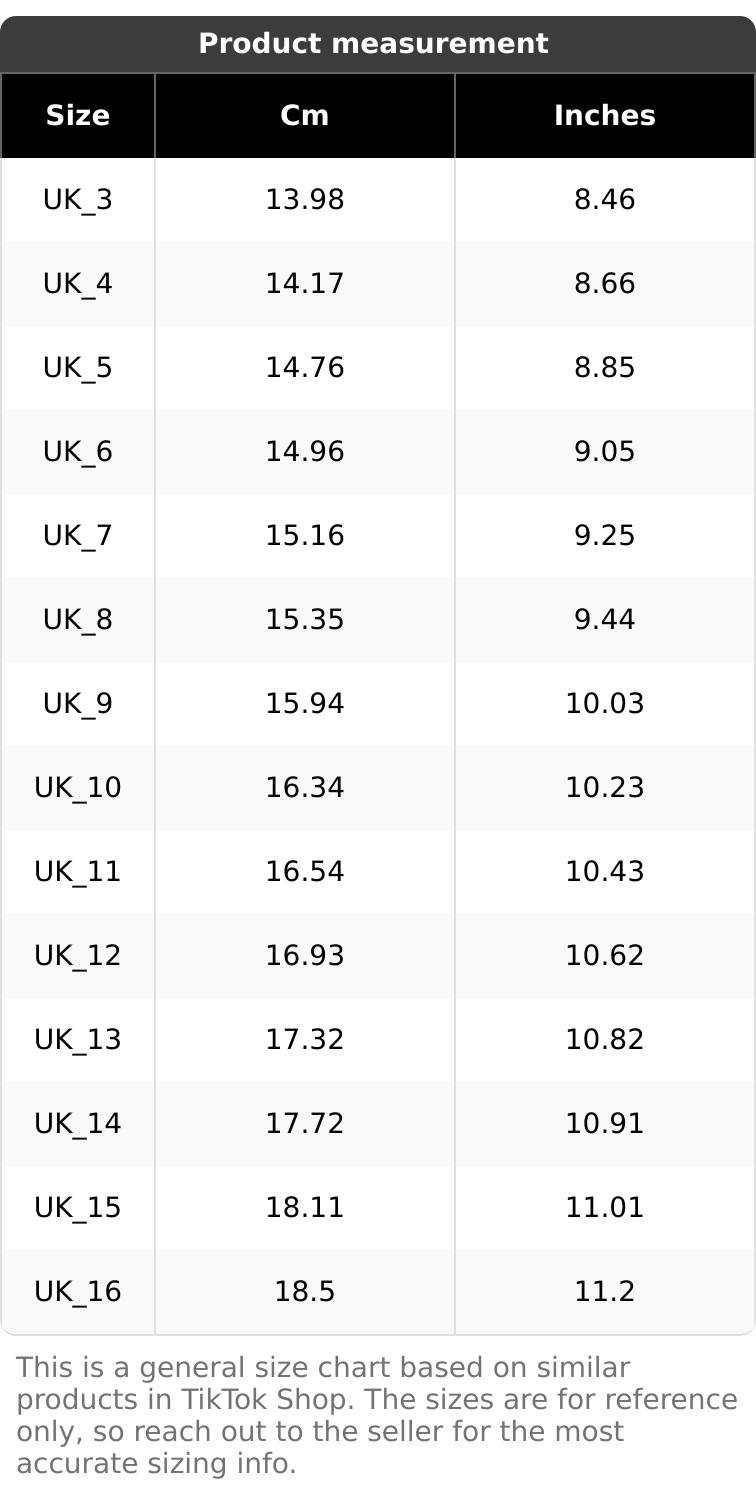Select the Size column header
Image resolution: width=756 pixels, height=1496 pixels.
(x=78, y=116)
